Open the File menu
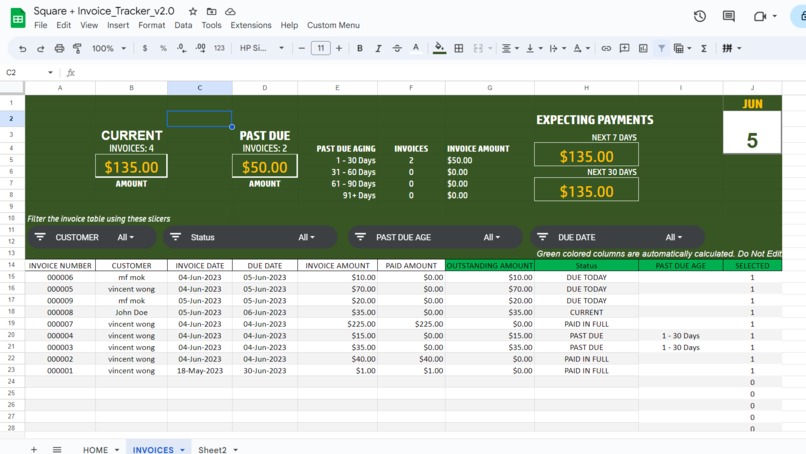This screenshot has width=806, height=454. click(41, 25)
